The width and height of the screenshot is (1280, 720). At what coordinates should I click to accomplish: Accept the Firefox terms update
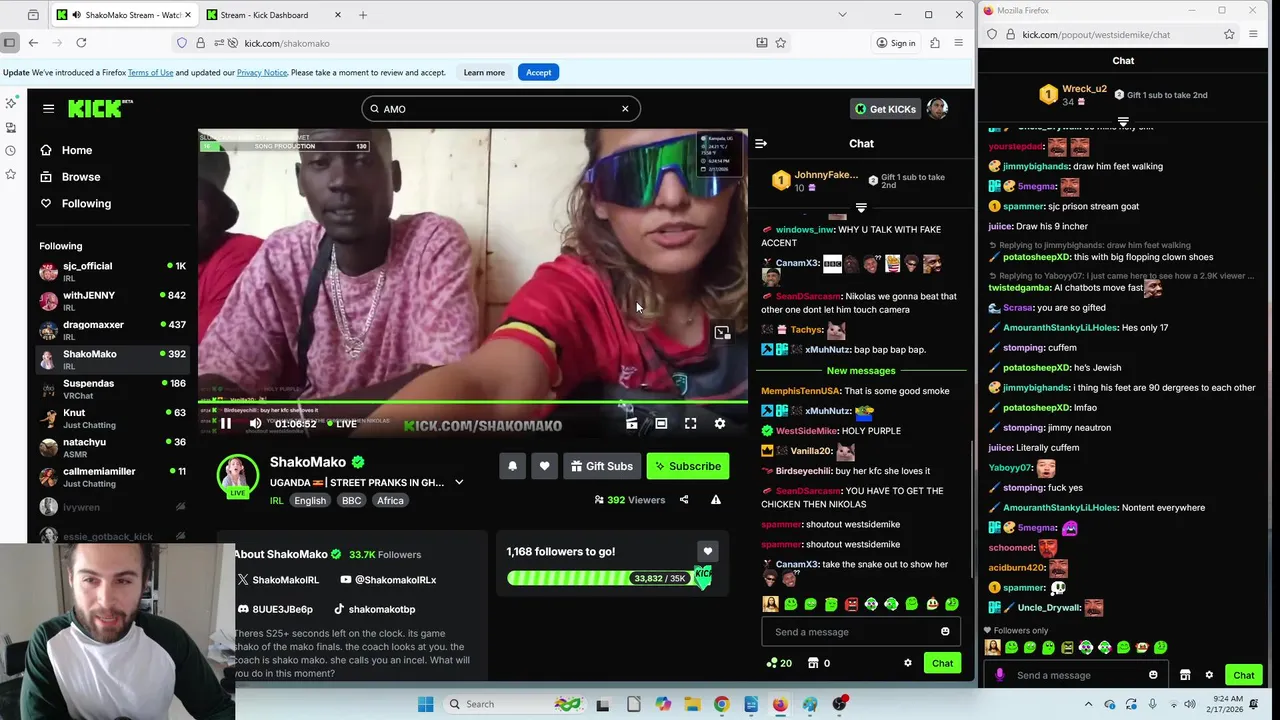pyautogui.click(x=538, y=72)
